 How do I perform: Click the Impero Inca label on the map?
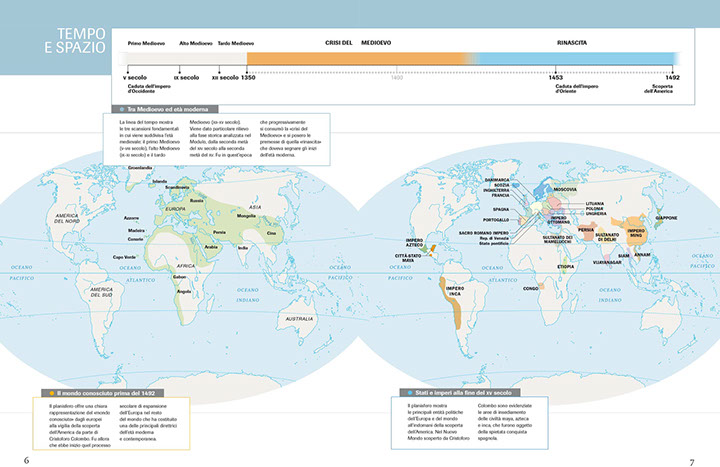click(x=454, y=290)
